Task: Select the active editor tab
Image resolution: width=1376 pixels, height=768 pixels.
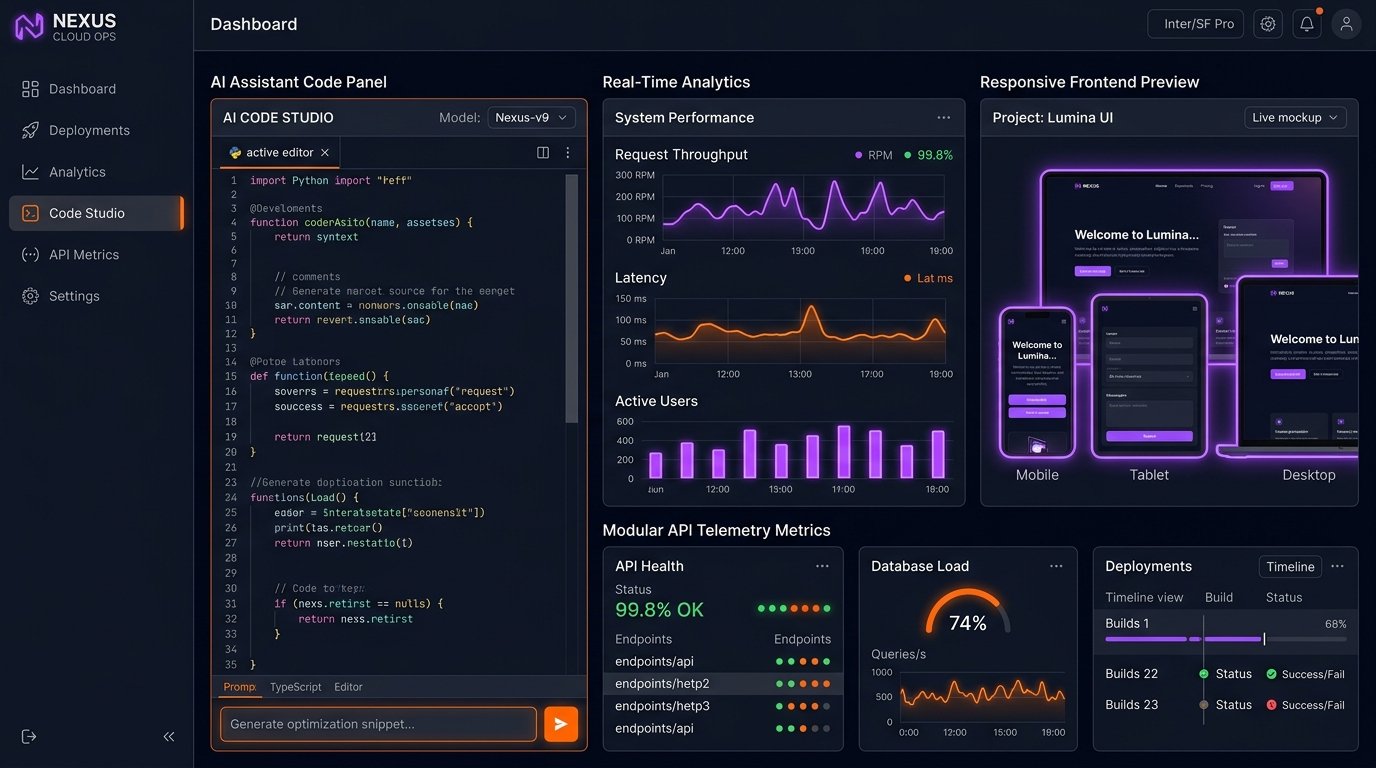Action: pyautogui.click(x=279, y=153)
